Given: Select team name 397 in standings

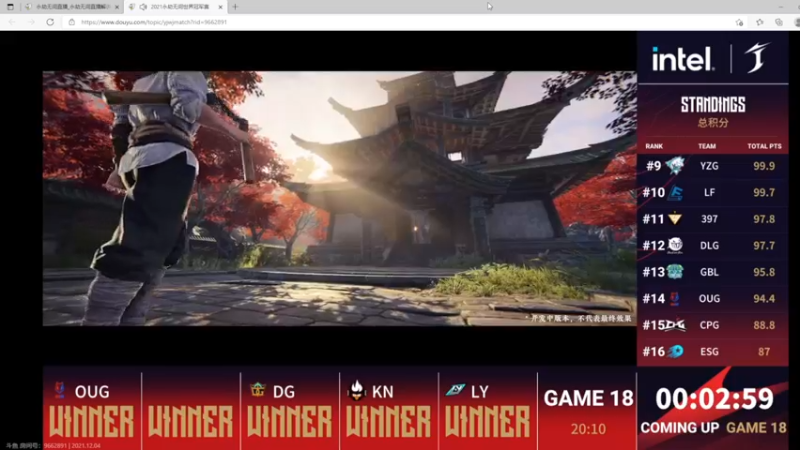Looking at the screenshot, I should pos(709,219).
